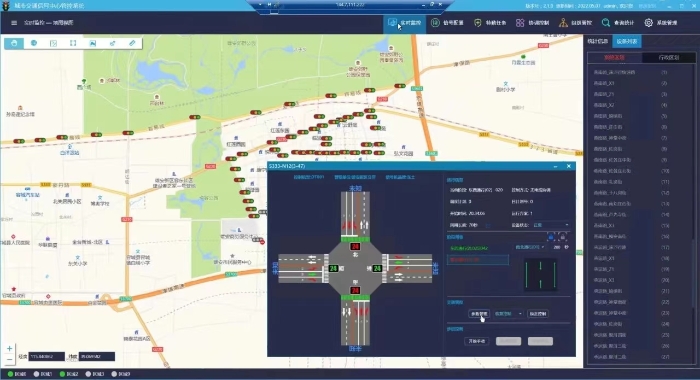Open the signal configuration module

pos(448,22)
